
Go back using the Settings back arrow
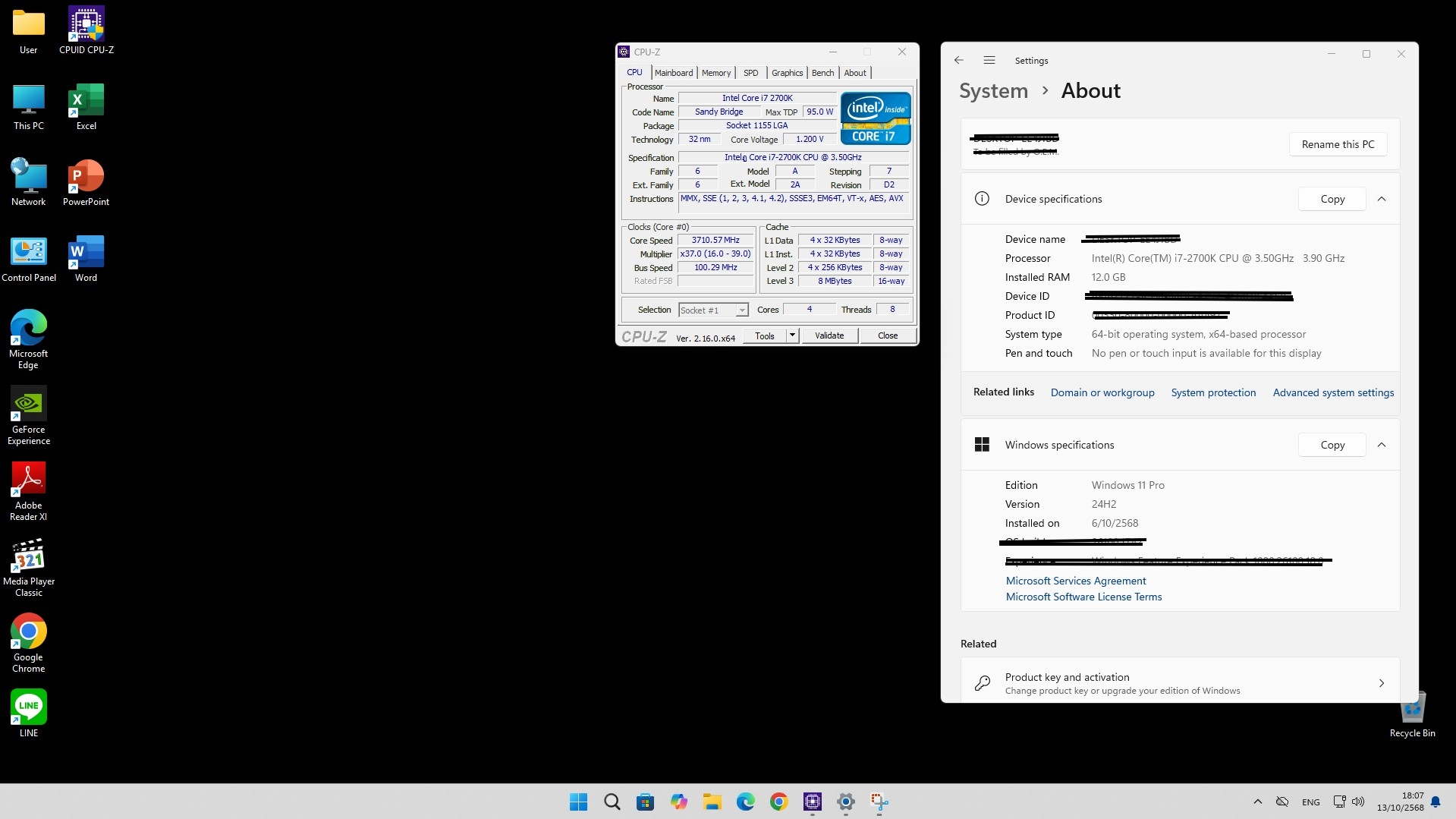[958, 60]
